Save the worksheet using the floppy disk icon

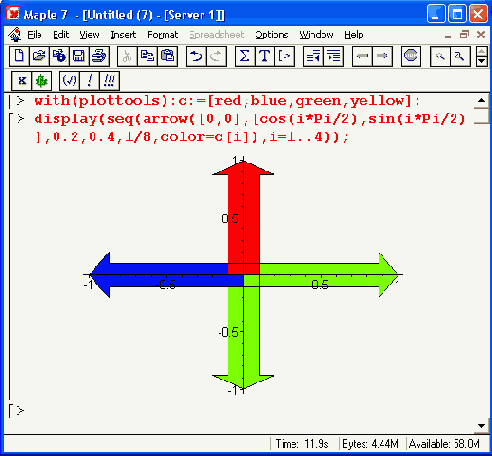tap(79, 56)
